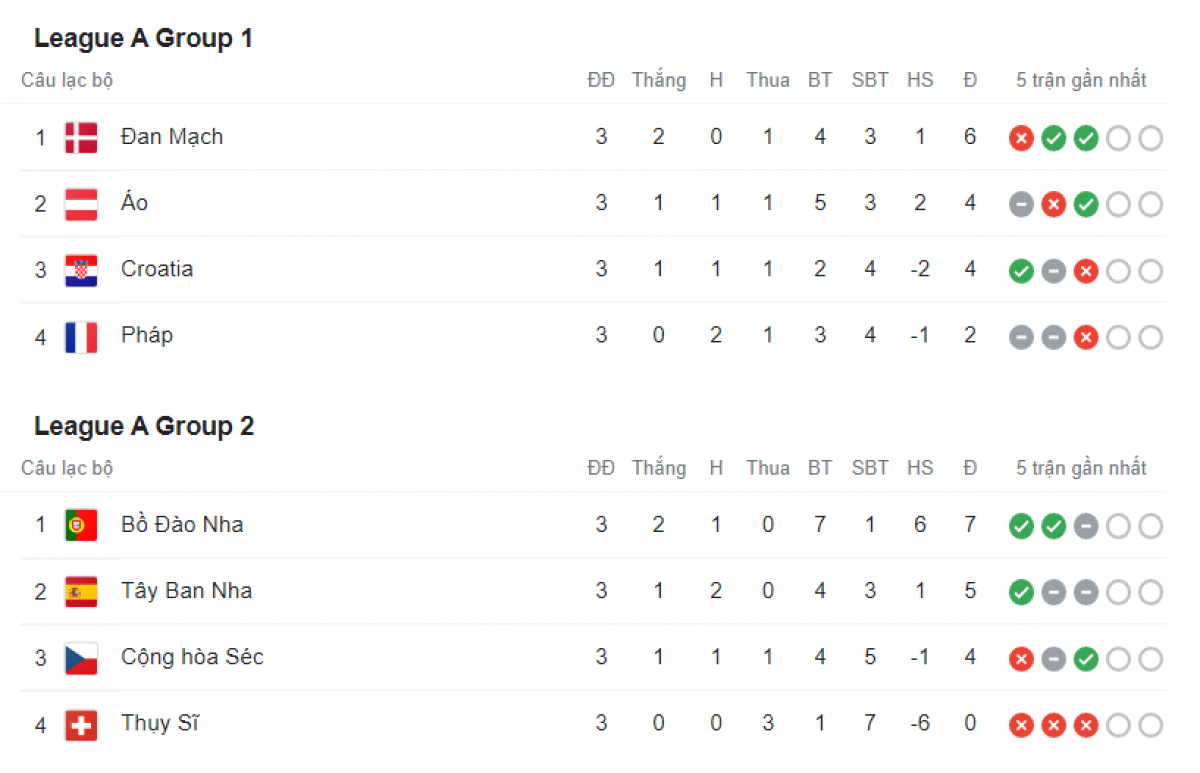Click Đan Mạch's red loss result icon
The height and width of the screenshot is (773, 1200).
(x=1021, y=138)
